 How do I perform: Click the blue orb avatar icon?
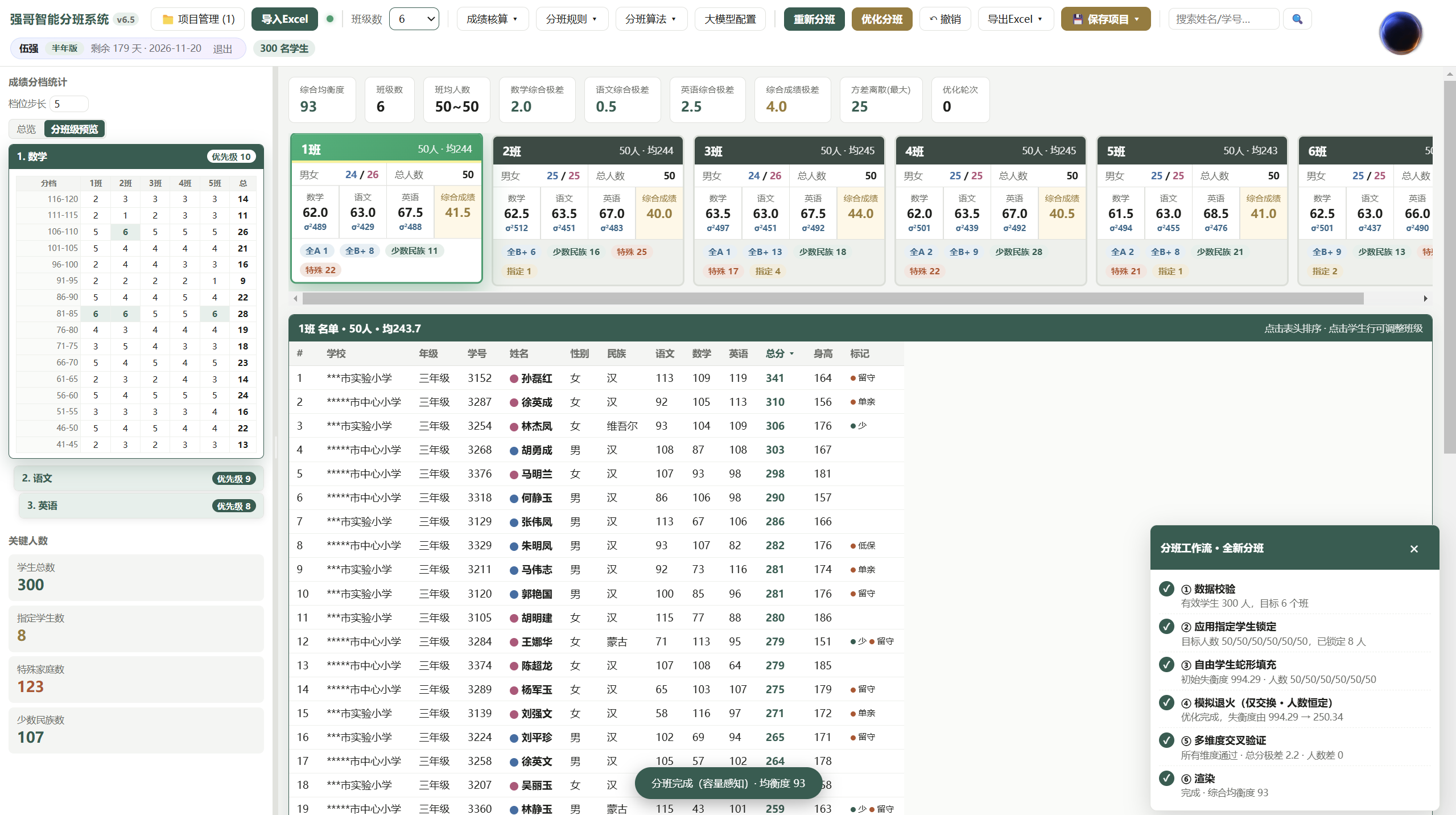[x=1400, y=32]
